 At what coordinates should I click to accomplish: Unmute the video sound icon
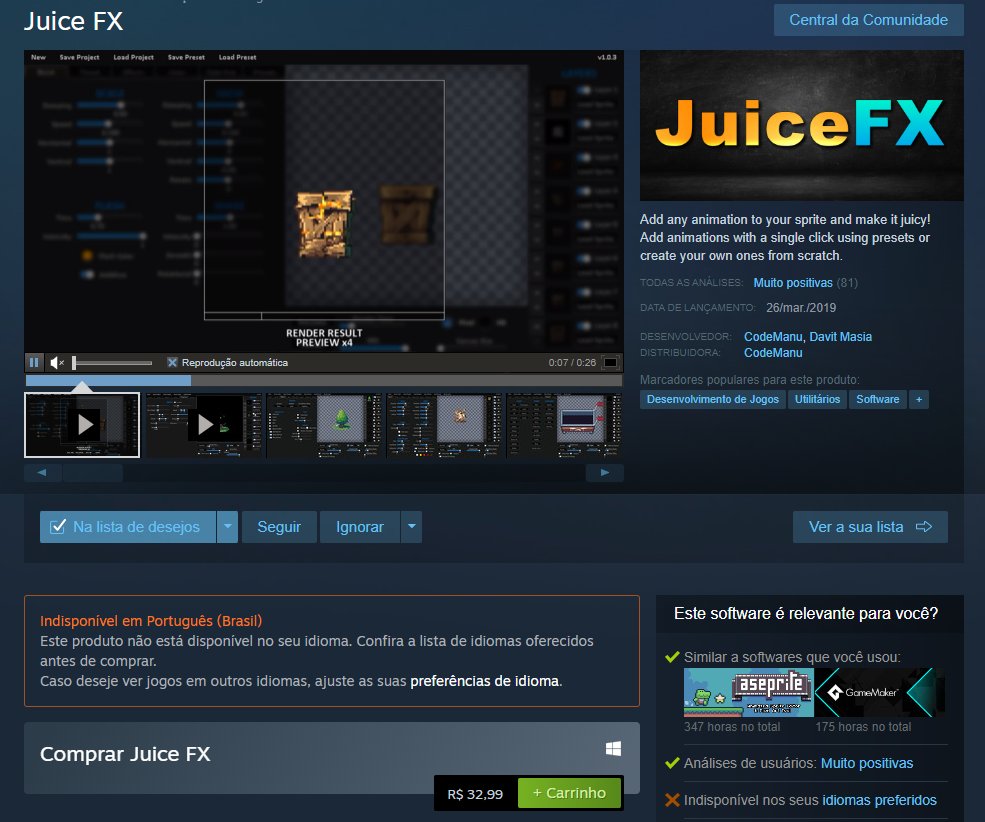tap(57, 362)
